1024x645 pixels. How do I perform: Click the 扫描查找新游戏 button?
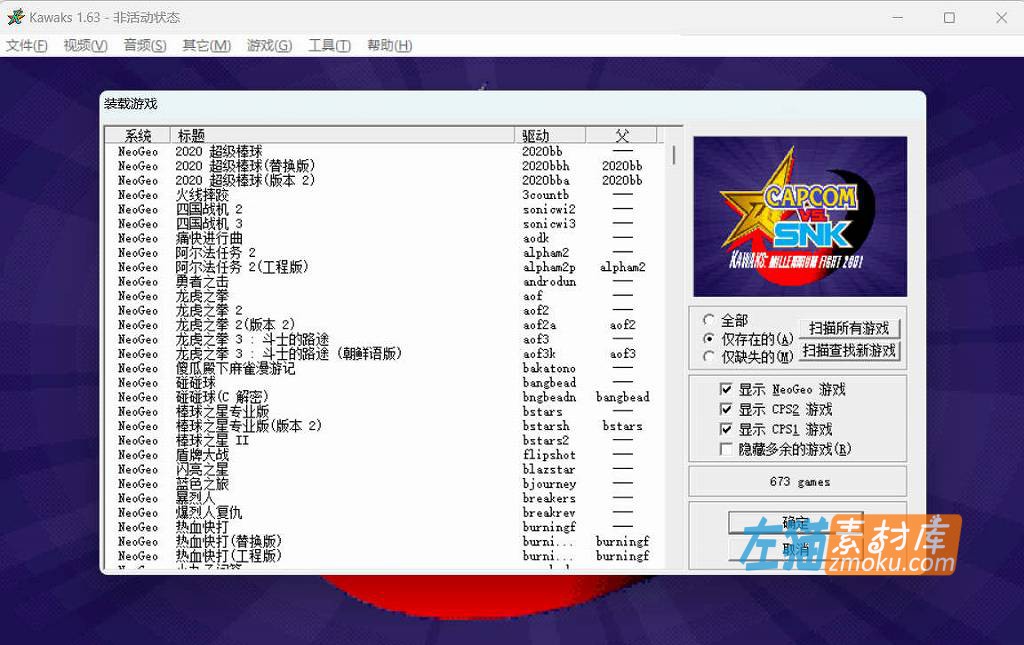pos(851,350)
